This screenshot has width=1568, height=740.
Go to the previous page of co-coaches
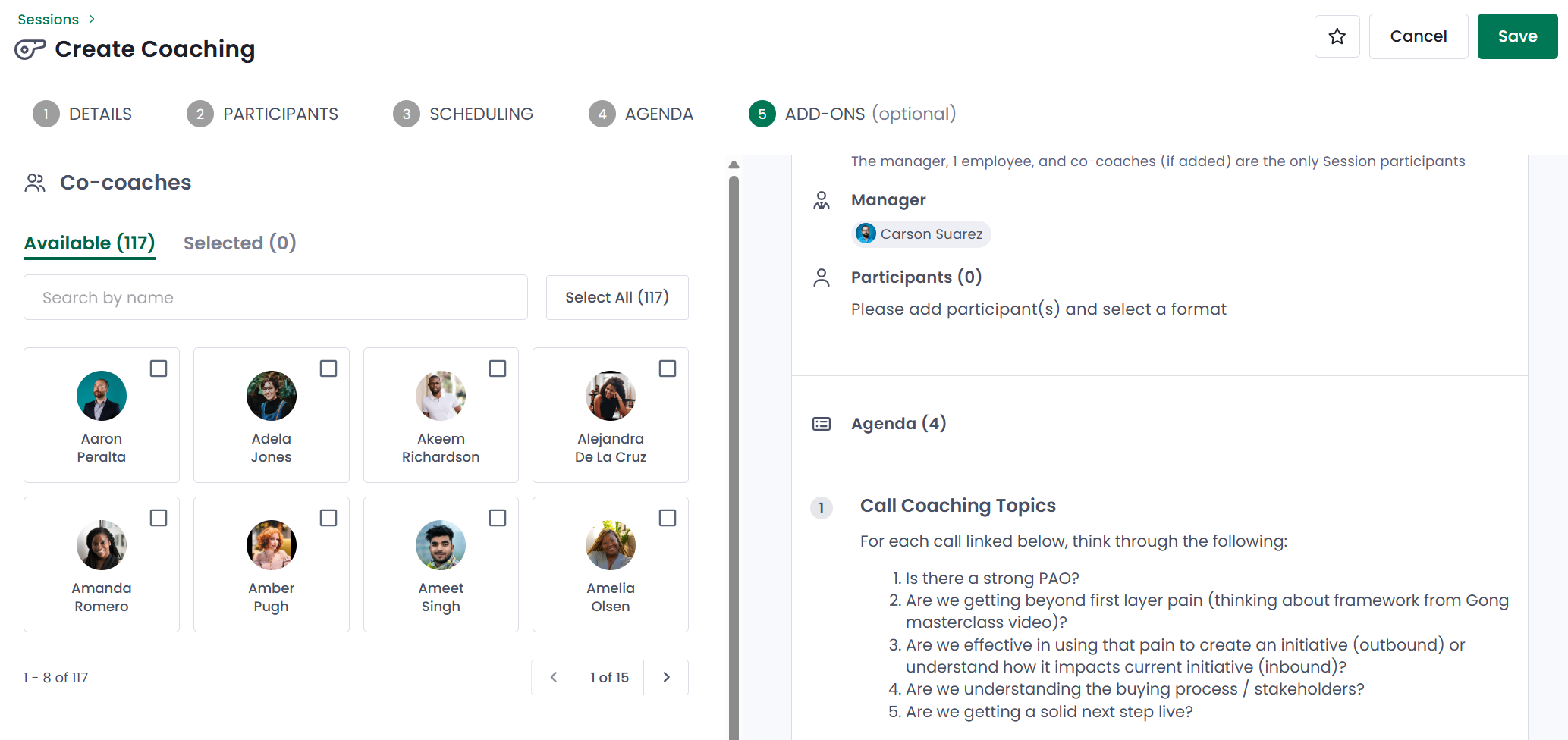tap(554, 677)
